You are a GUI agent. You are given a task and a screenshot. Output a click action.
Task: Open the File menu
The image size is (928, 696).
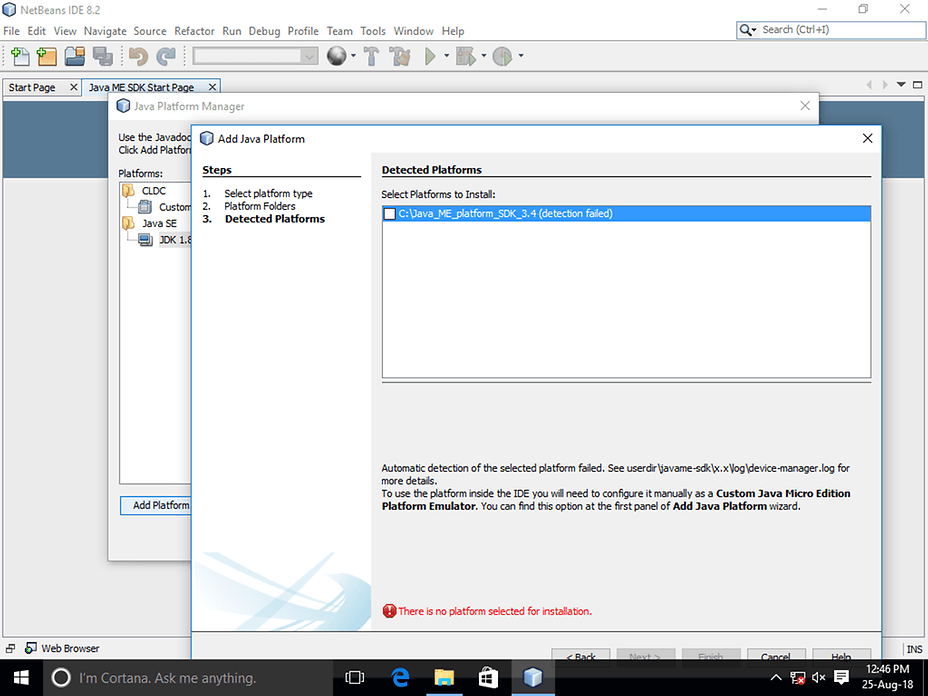click(x=11, y=31)
